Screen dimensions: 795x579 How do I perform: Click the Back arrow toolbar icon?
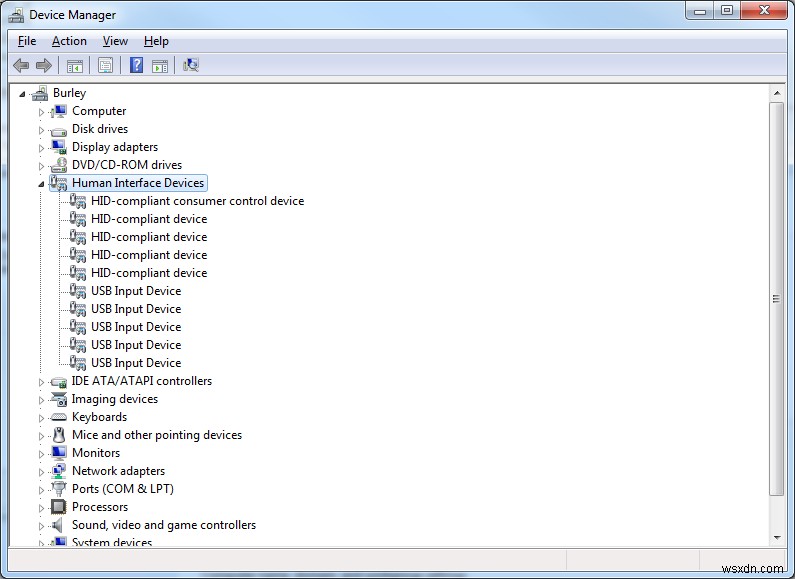21,65
